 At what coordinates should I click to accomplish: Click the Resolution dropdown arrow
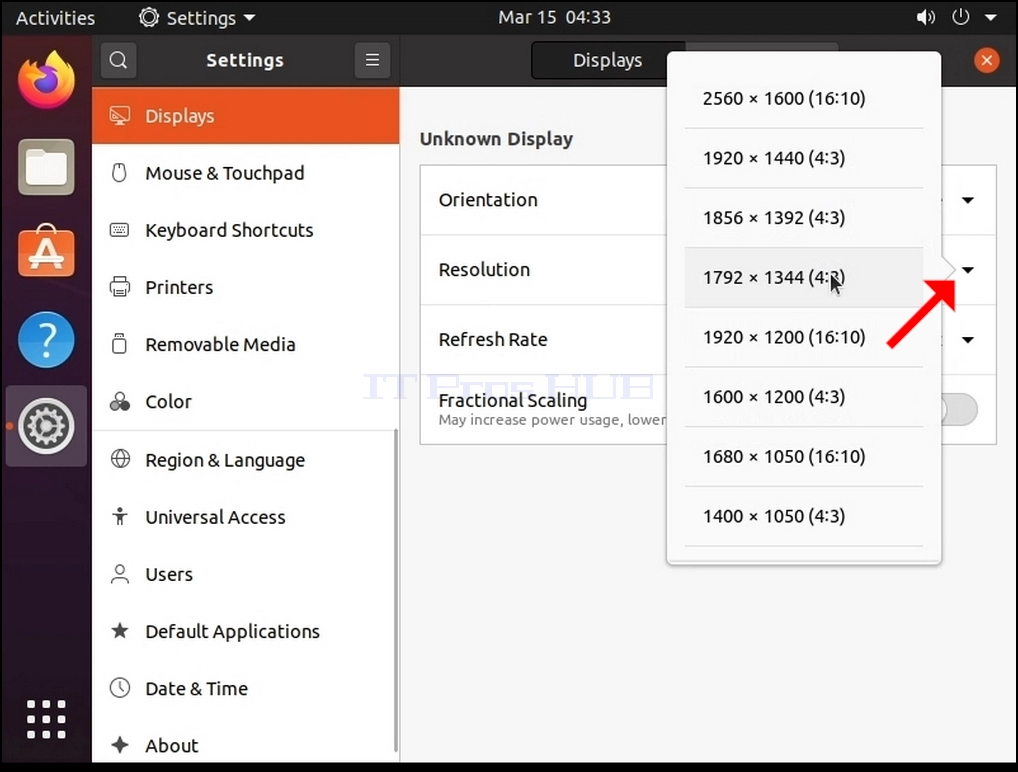pos(968,270)
